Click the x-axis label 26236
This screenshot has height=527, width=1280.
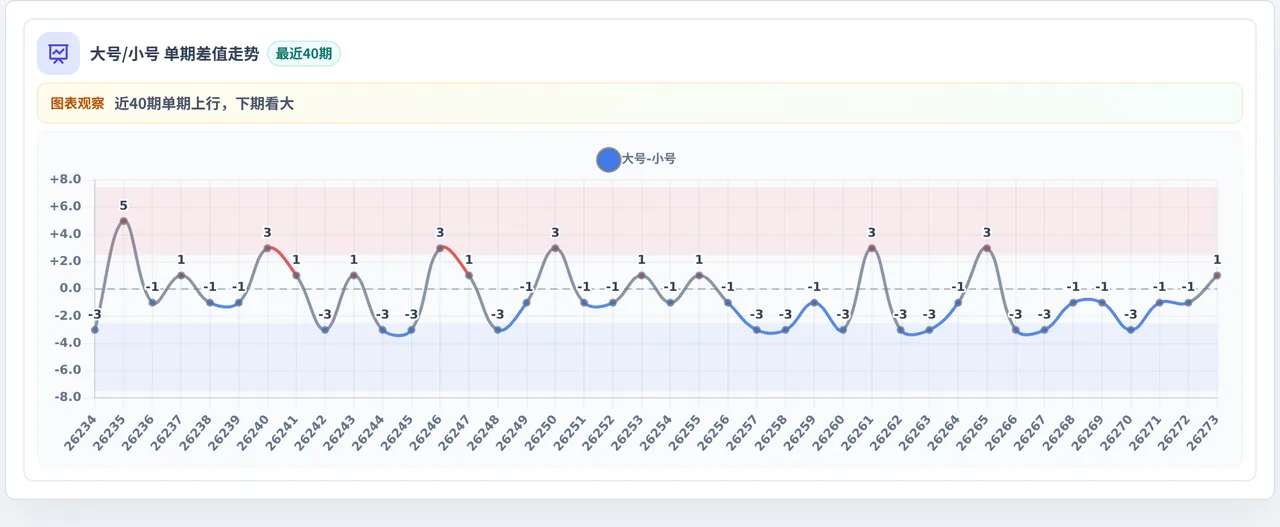click(x=138, y=433)
